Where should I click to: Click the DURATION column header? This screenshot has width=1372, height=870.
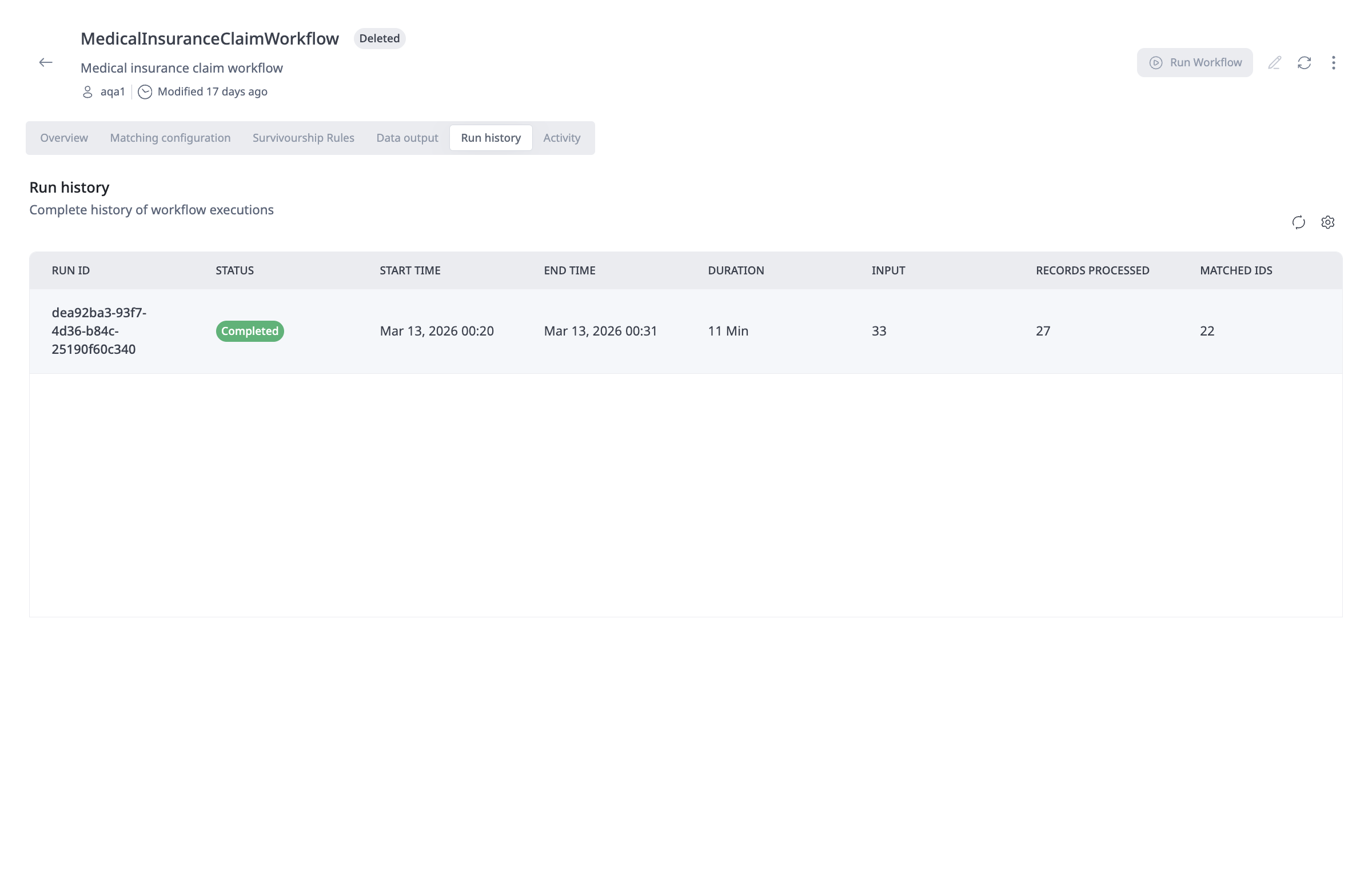click(x=736, y=270)
